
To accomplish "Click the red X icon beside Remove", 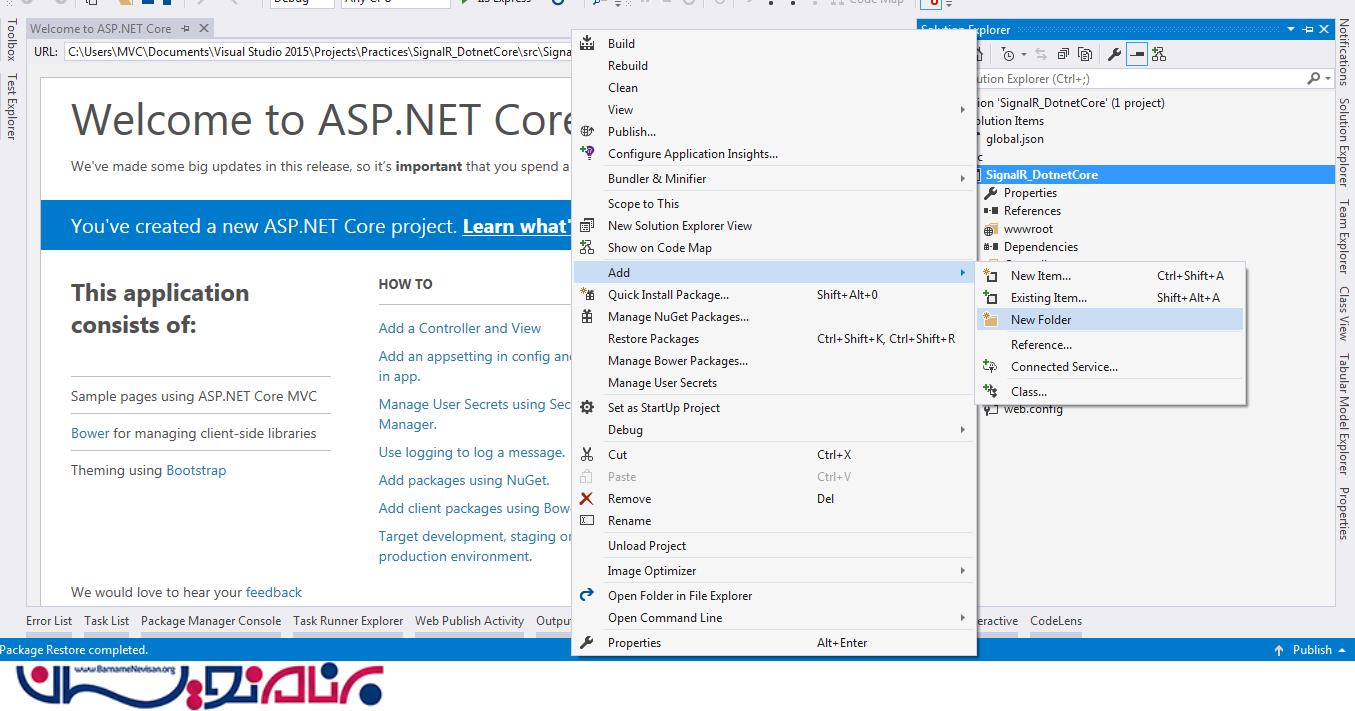I will pos(587,499).
